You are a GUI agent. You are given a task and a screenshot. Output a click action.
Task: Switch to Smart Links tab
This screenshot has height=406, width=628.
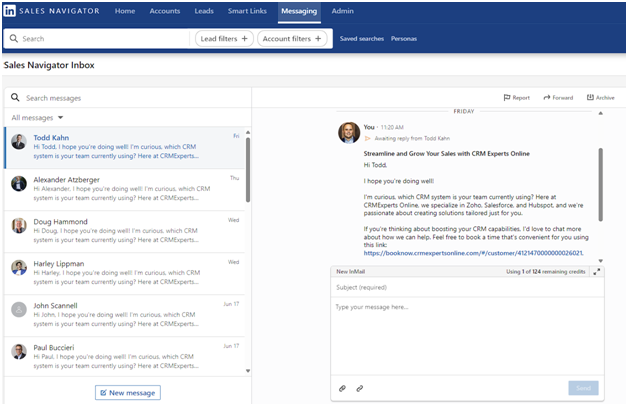pyautogui.click(x=247, y=11)
